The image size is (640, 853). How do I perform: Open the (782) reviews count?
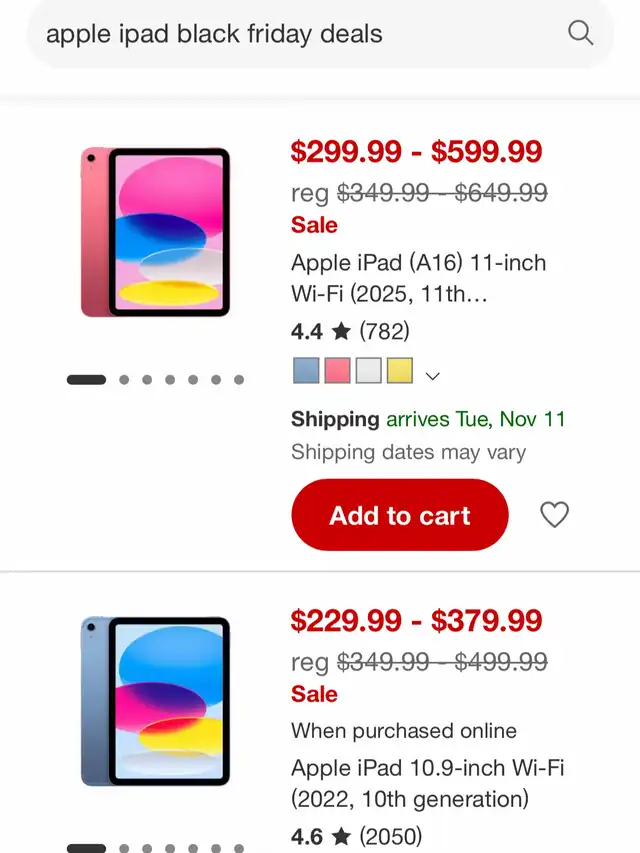pos(384,331)
